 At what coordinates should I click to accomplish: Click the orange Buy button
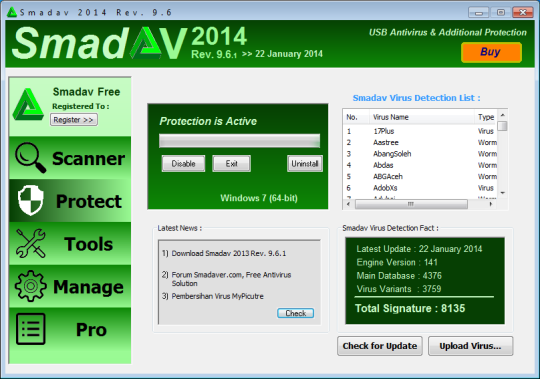tap(491, 52)
